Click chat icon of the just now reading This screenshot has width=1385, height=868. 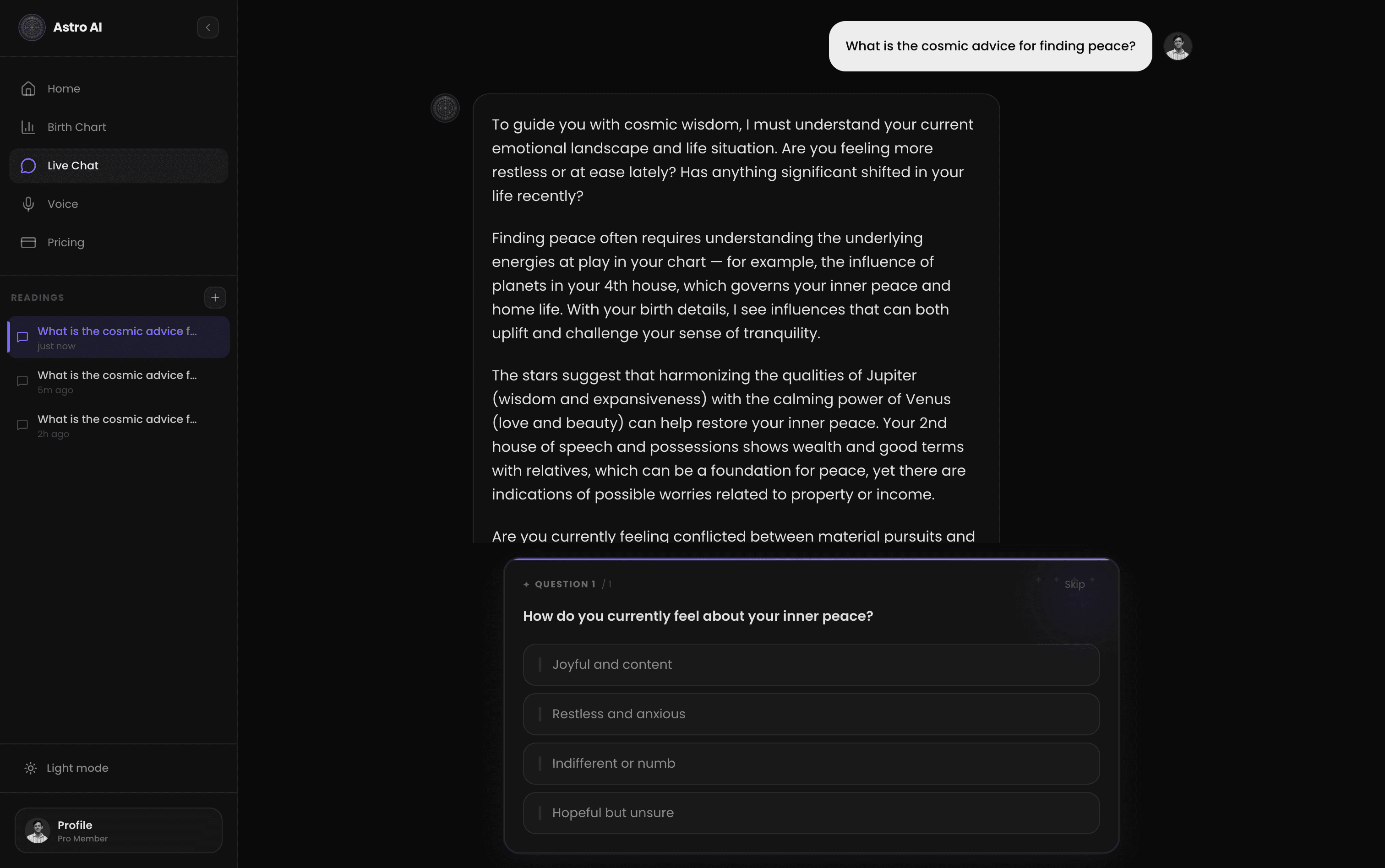[22, 337]
